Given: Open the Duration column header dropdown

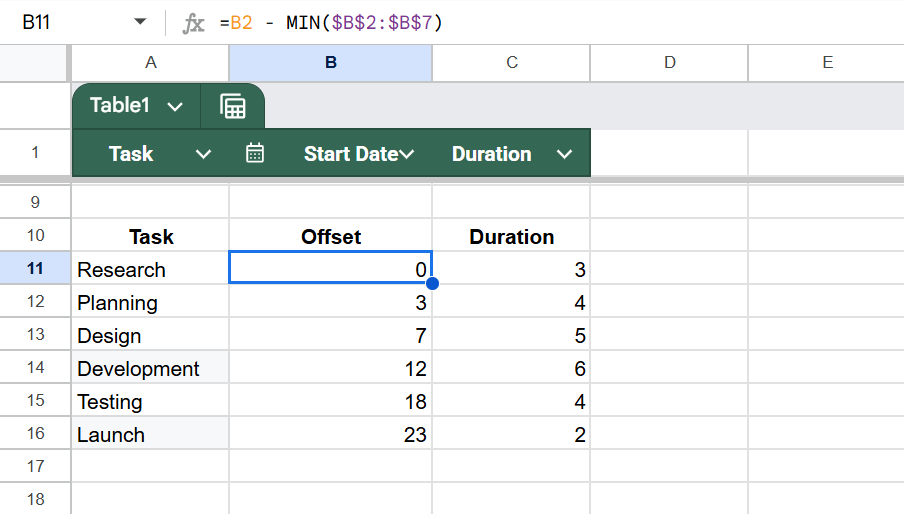Looking at the screenshot, I should pyautogui.click(x=564, y=154).
